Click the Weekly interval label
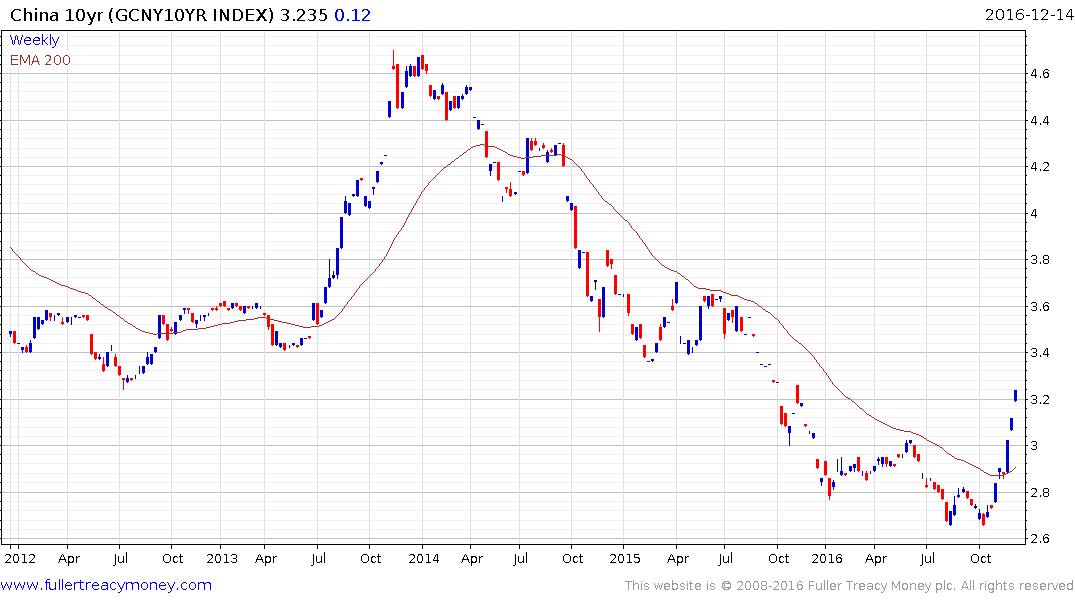 pos(34,40)
